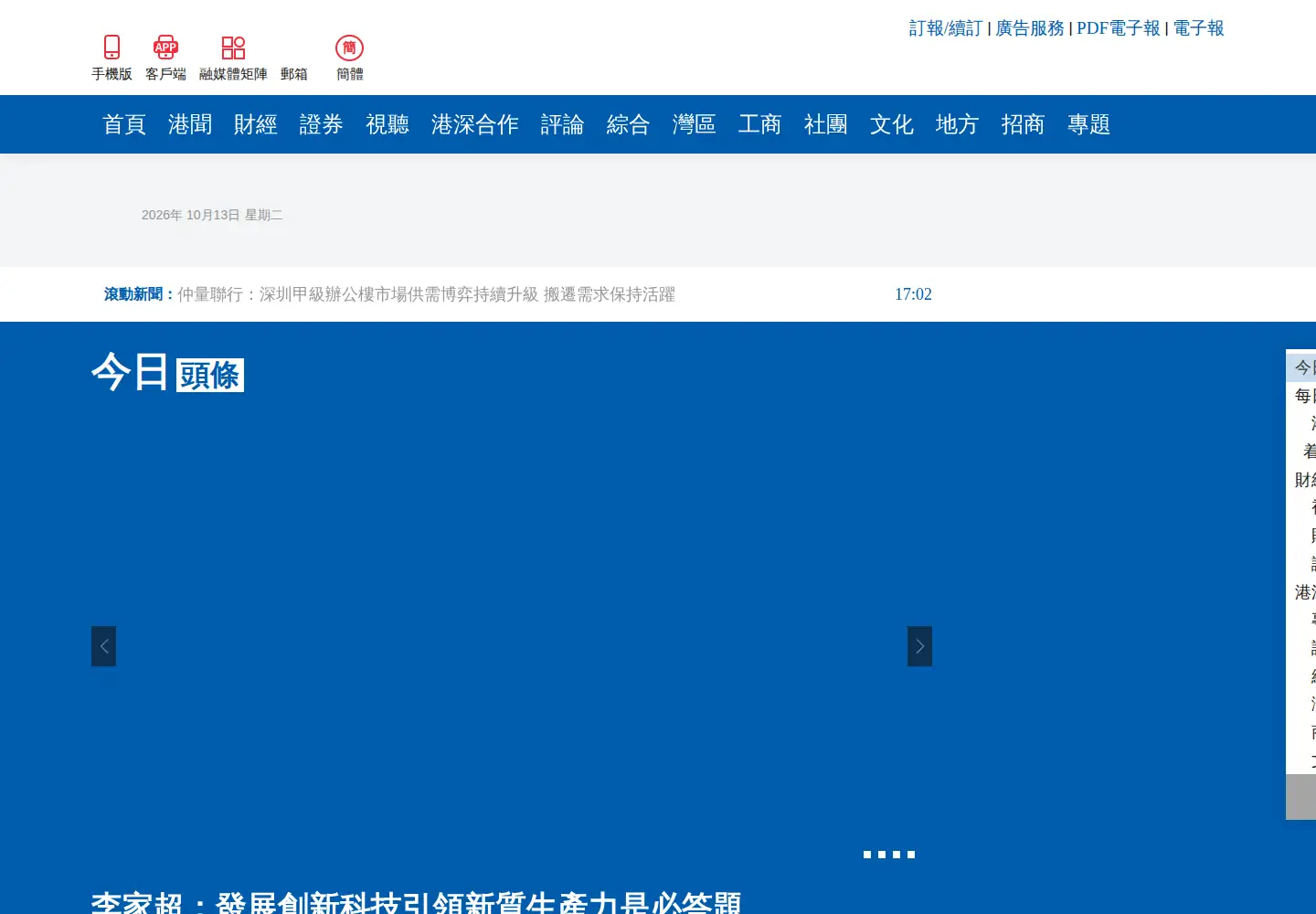Open 評論 navigation item
This screenshot has width=1316, height=914.
point(563,124)
